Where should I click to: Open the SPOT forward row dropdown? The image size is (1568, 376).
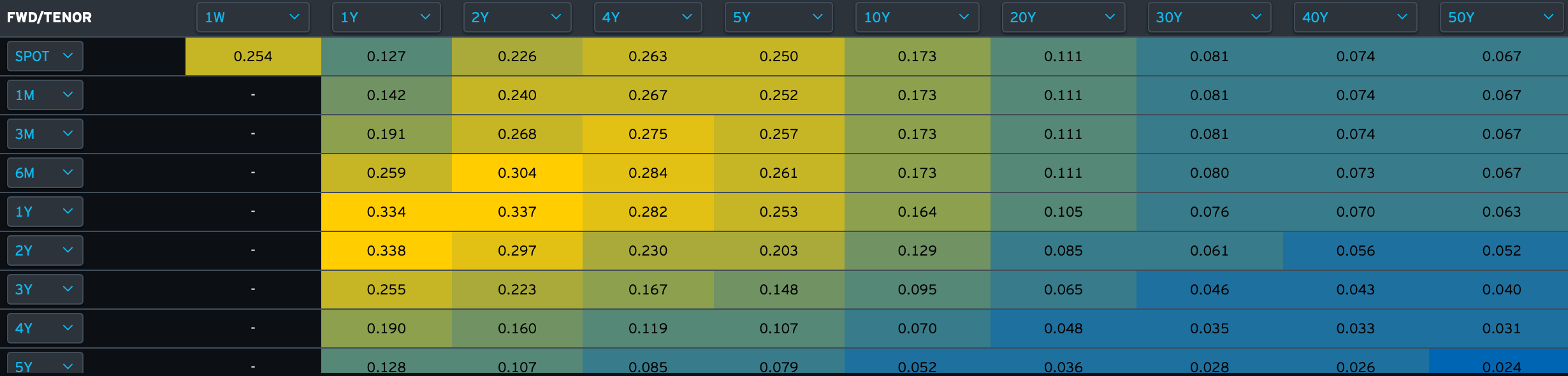tap(45, 56)
